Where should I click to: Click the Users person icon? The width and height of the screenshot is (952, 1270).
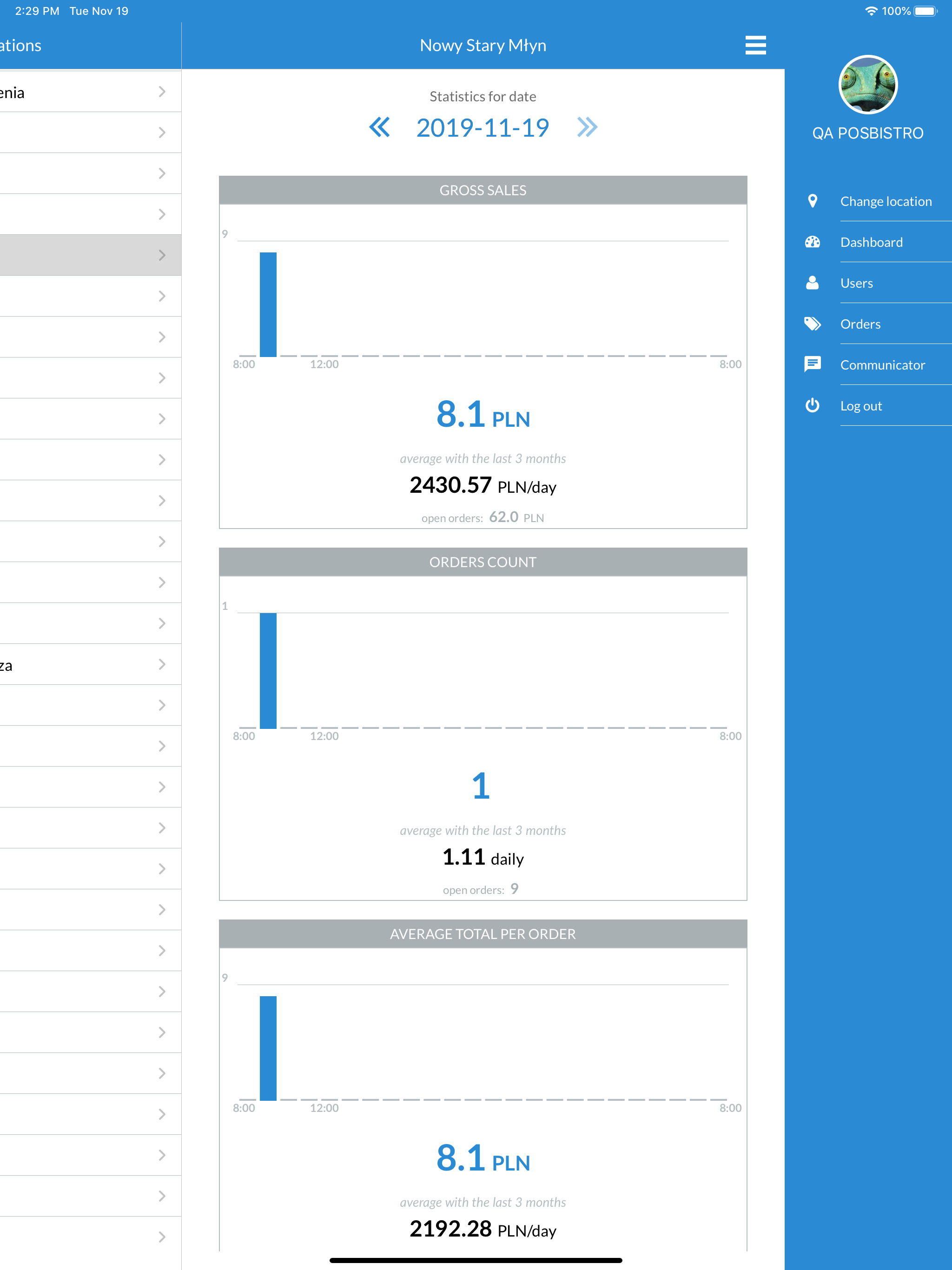click(x=812, y=283)
